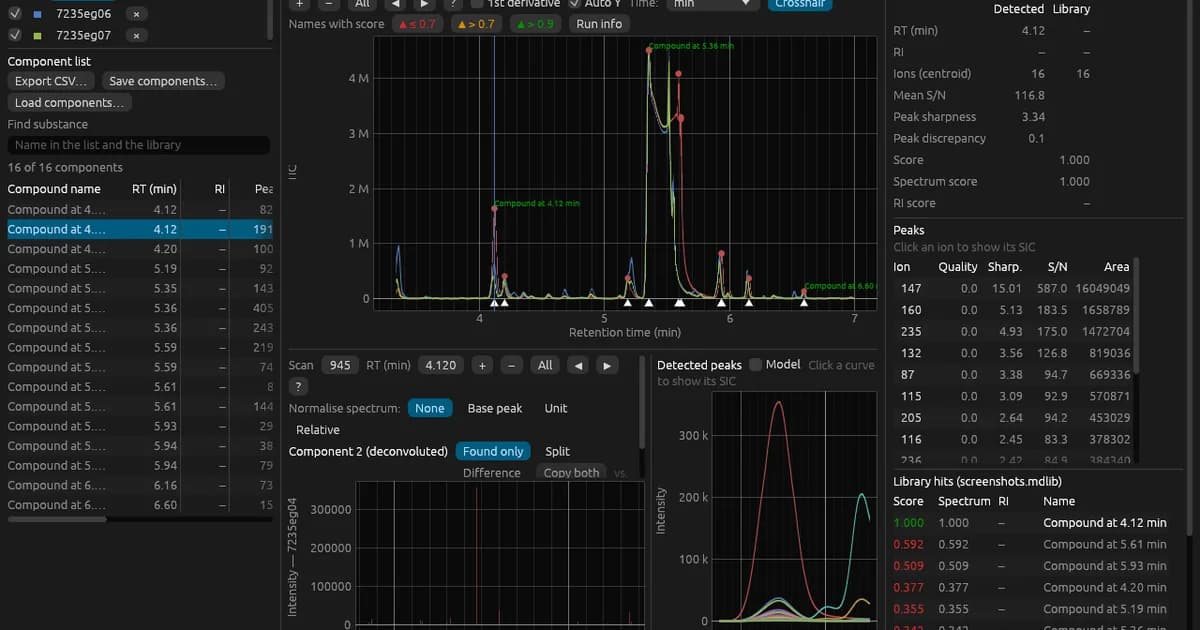Click the plus button beside the RT field
The width and height of the screenshot is (1200, 630).
click(x=482, y=365)
